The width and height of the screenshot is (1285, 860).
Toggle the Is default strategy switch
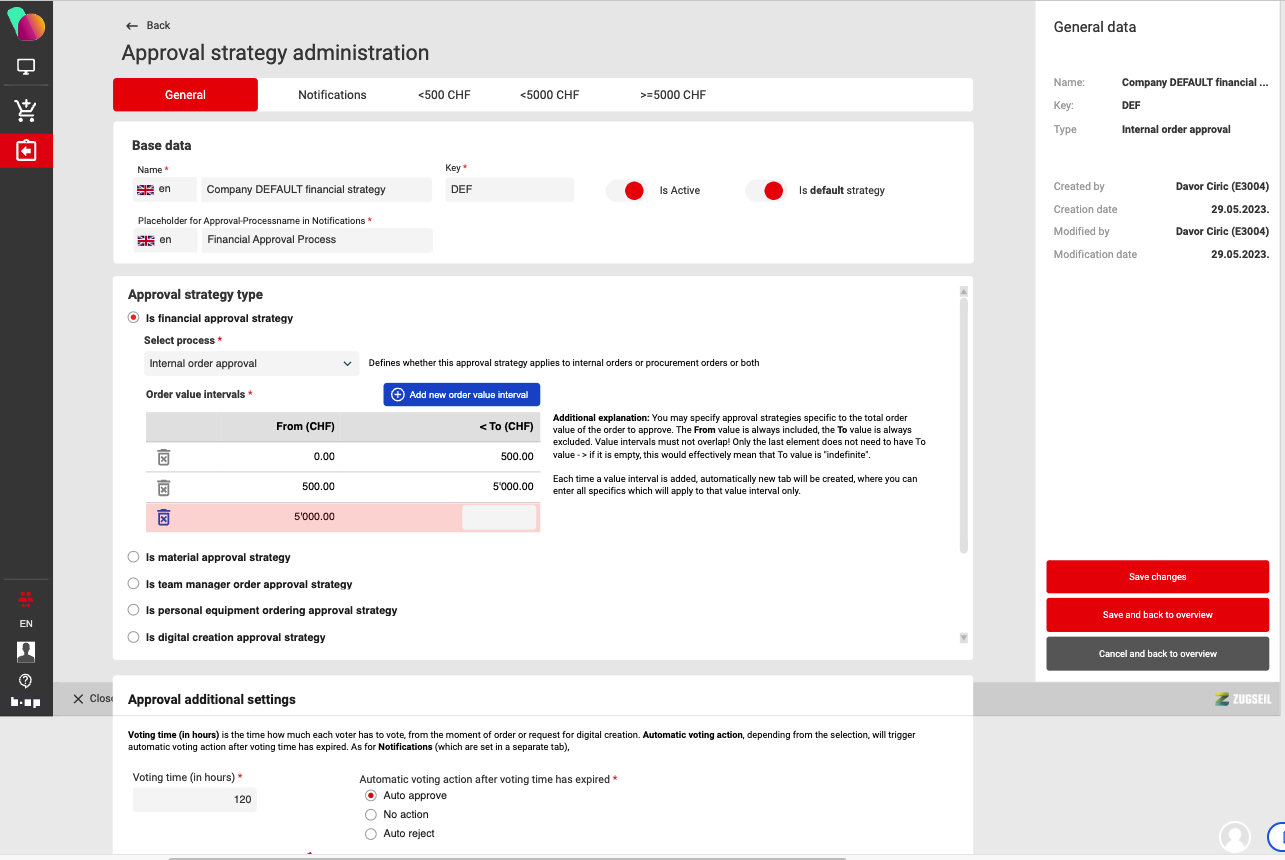coord(766,191)
